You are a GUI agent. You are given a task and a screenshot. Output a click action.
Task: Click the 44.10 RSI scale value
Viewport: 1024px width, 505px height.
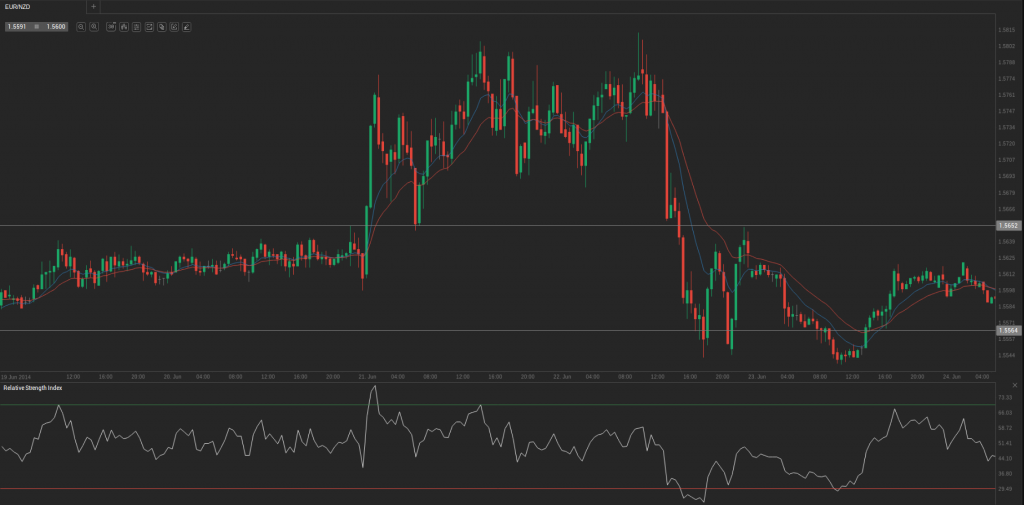coord(1006,458)
